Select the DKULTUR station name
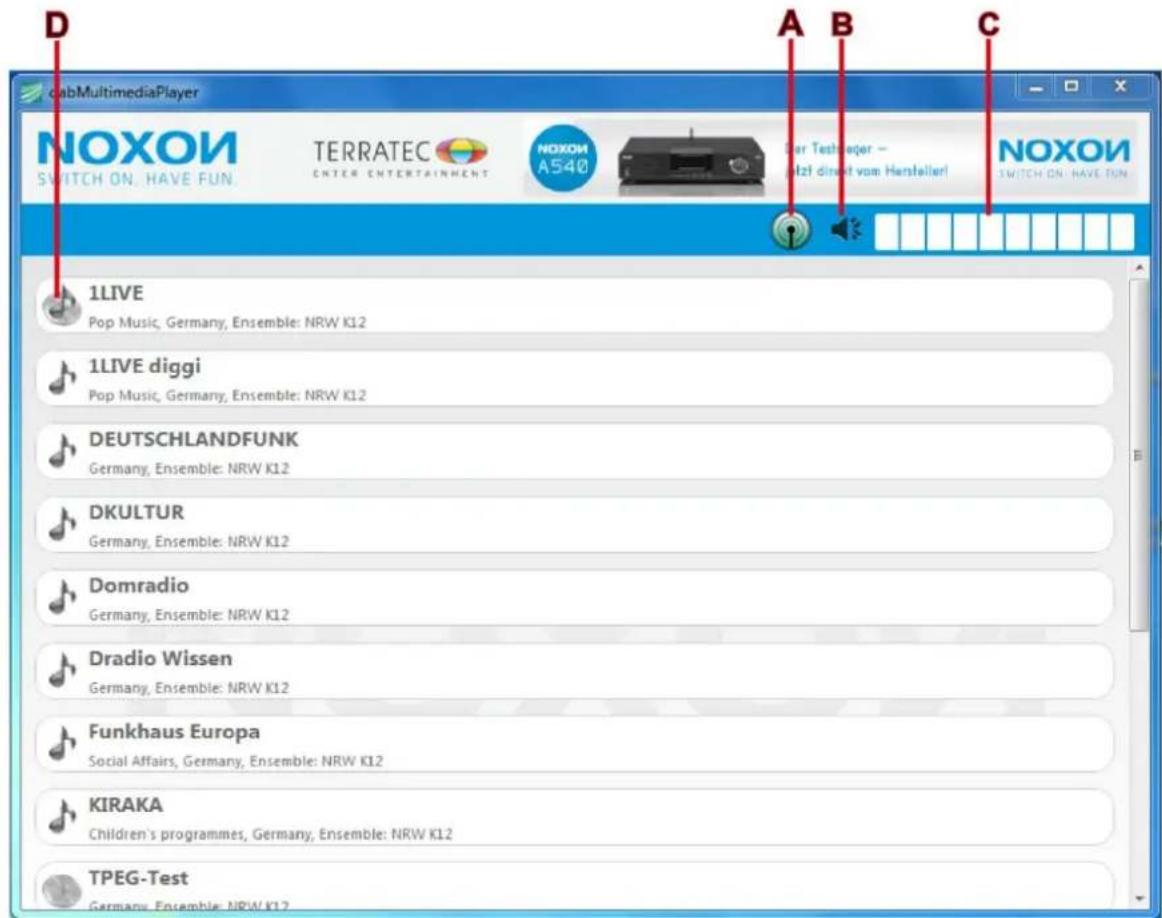Viewport: 1162px width, 918px height. pos(136,513)
